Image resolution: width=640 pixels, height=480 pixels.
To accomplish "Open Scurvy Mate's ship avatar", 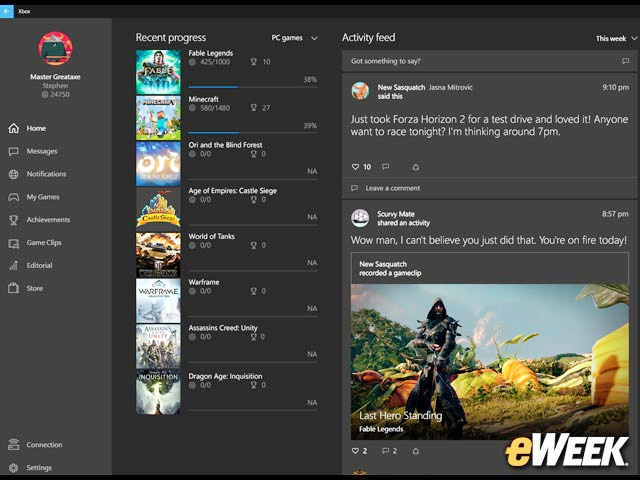I will tap(360, 218).
